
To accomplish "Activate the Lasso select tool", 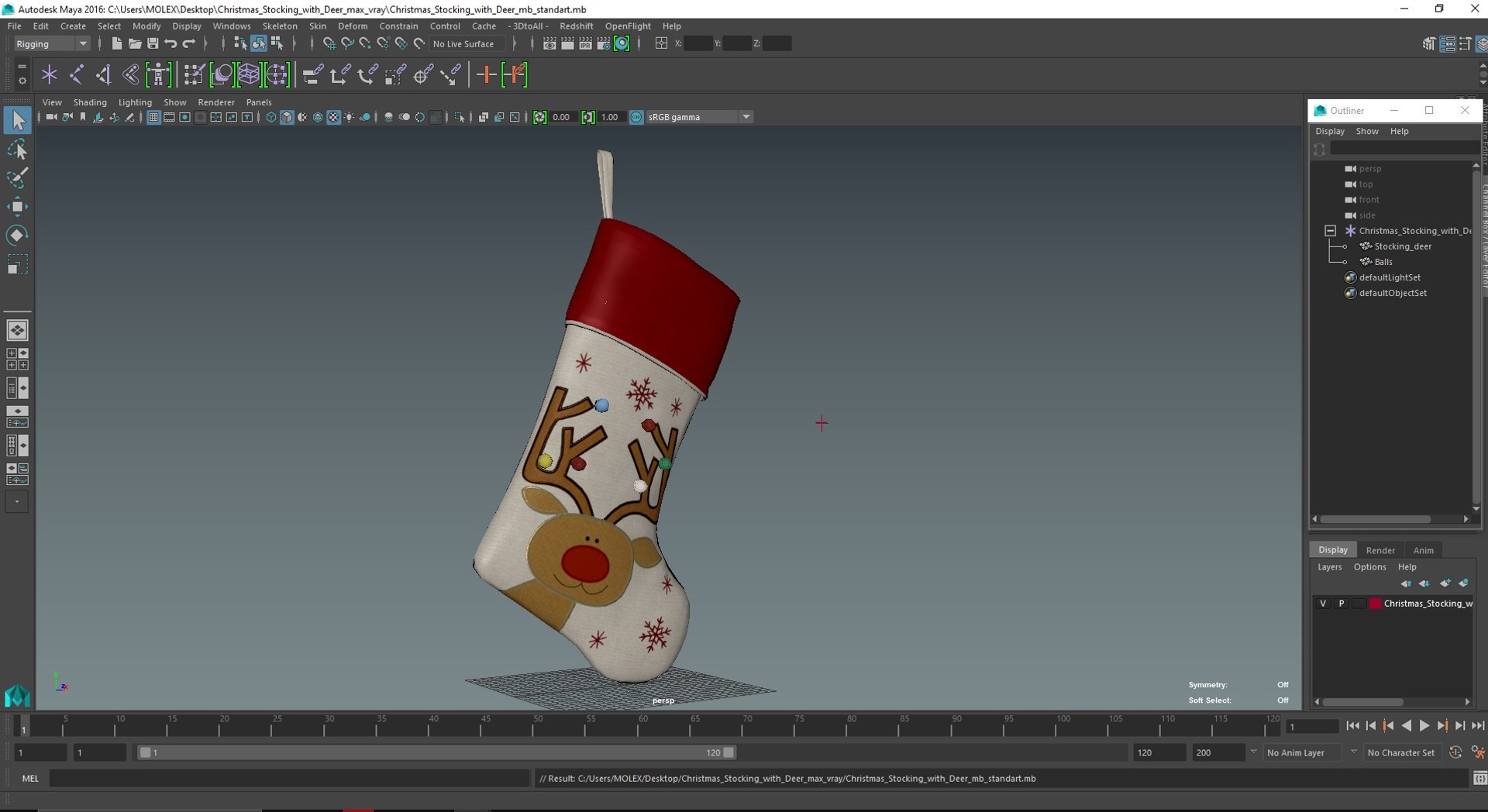I will [17, 150].
